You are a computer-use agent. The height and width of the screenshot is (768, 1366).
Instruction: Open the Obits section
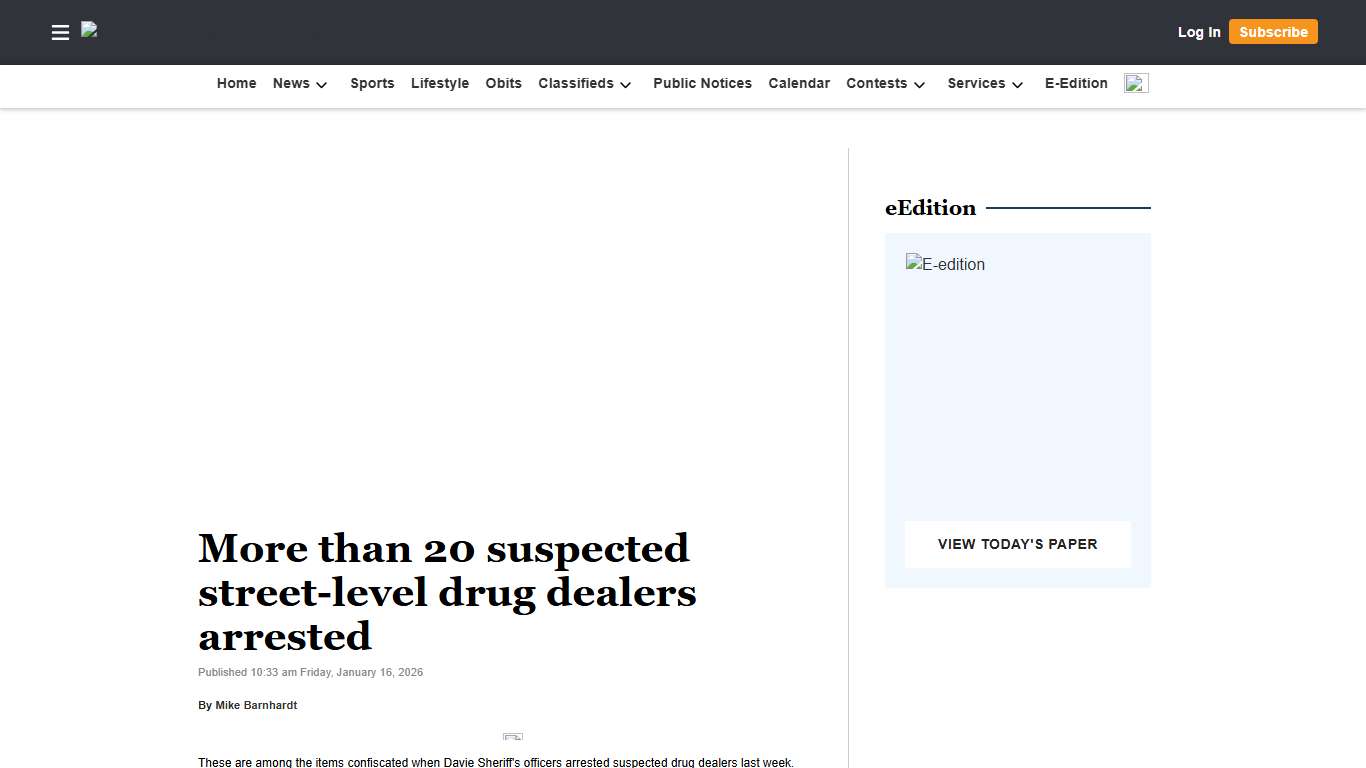(503, 84)
